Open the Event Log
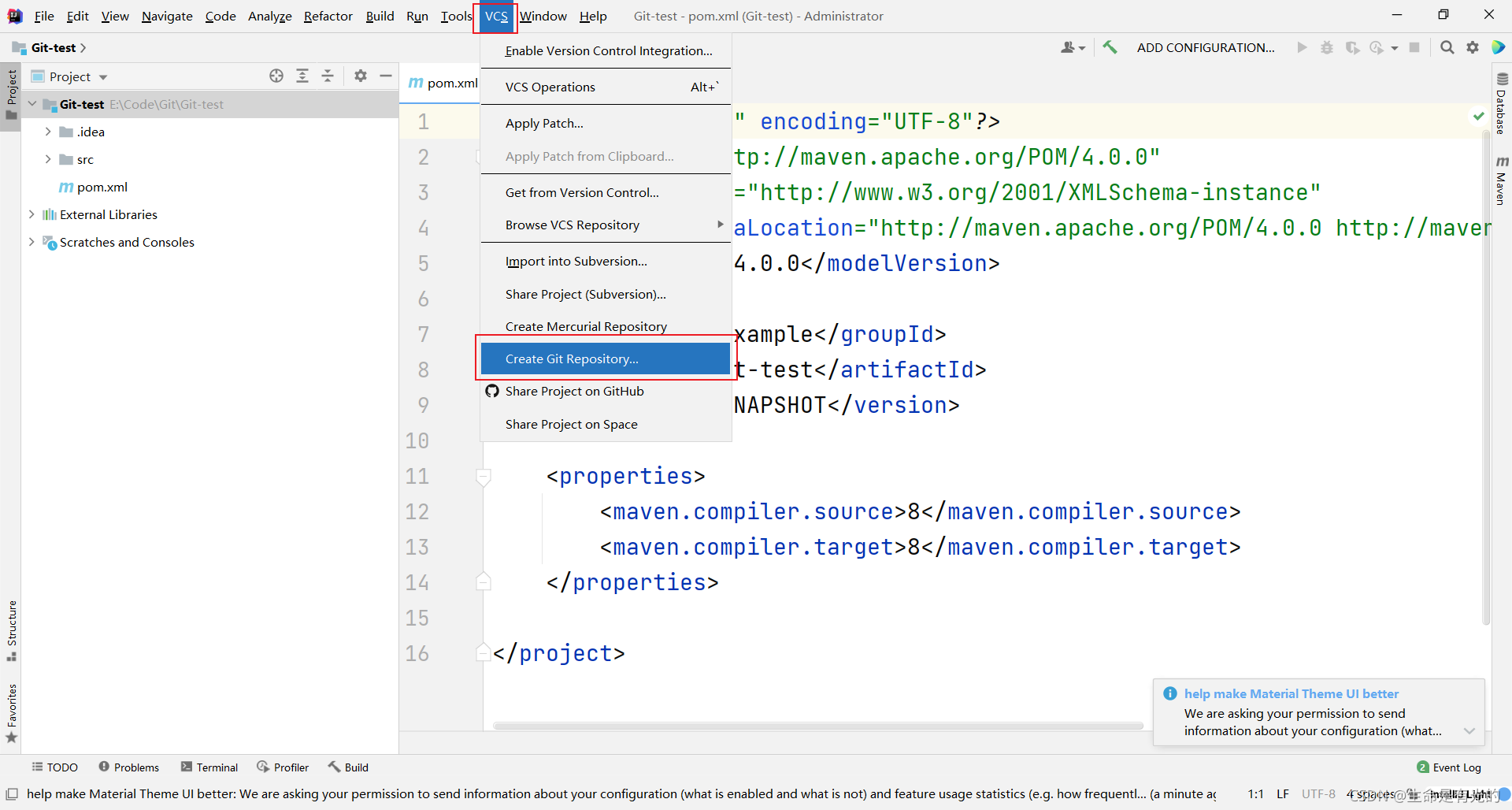The height and width of the screenshot is (810, 1512). 1449,767
